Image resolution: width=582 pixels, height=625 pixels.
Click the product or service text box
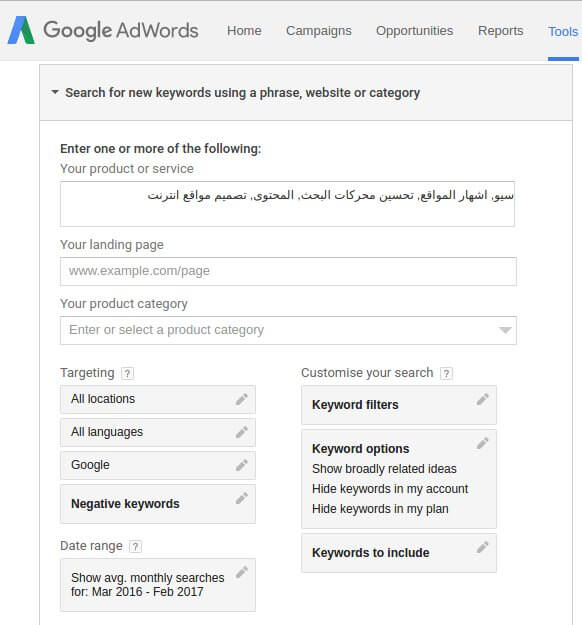(287, 204)
